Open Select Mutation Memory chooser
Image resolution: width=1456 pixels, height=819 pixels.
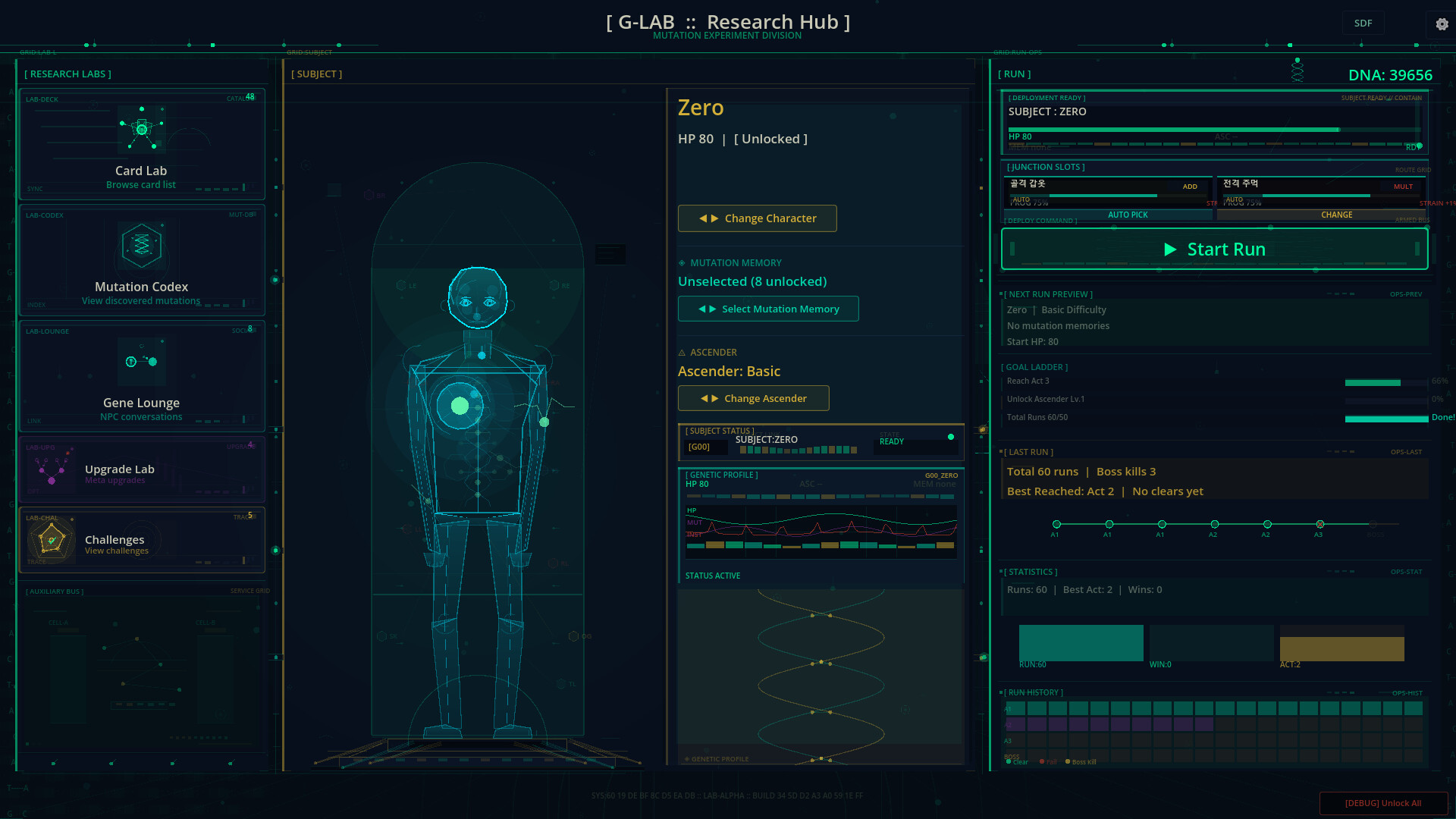[x=768, y=309]
